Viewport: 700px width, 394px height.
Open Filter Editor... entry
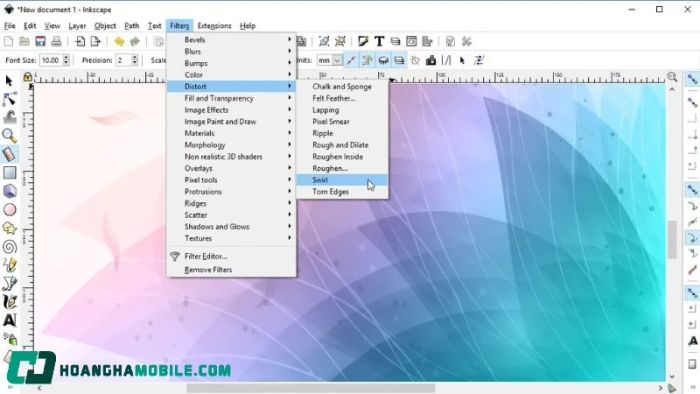click(231, 256)
